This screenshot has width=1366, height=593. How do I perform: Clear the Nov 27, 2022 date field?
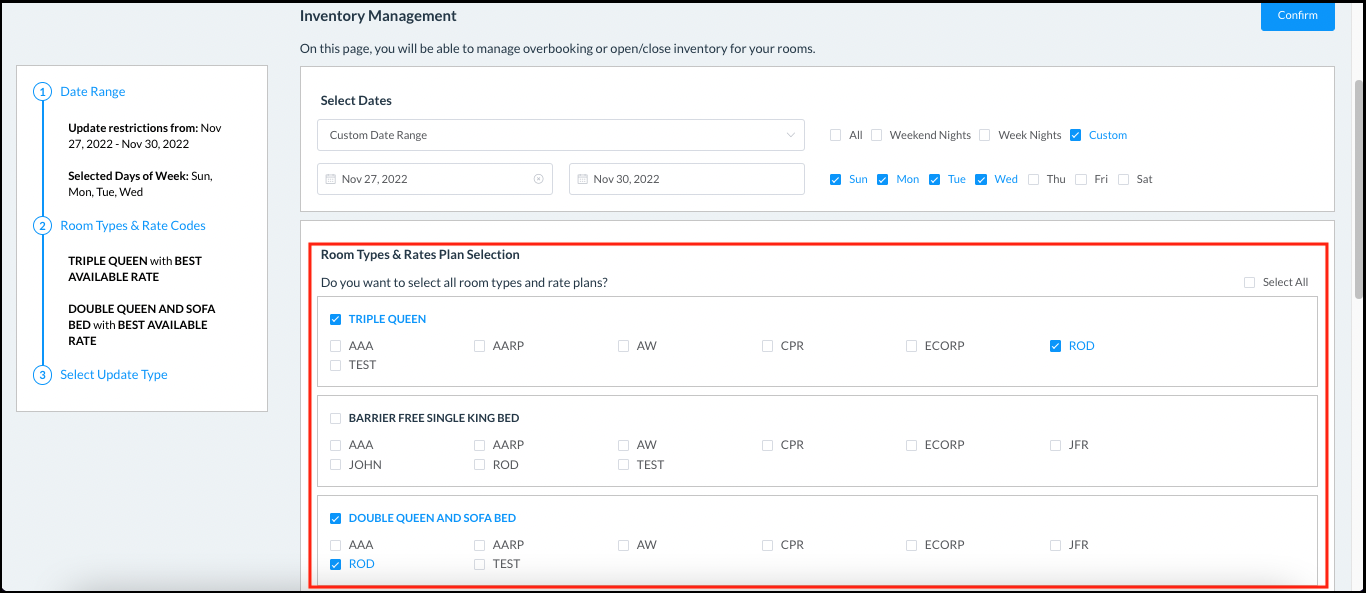coord(538,178)
